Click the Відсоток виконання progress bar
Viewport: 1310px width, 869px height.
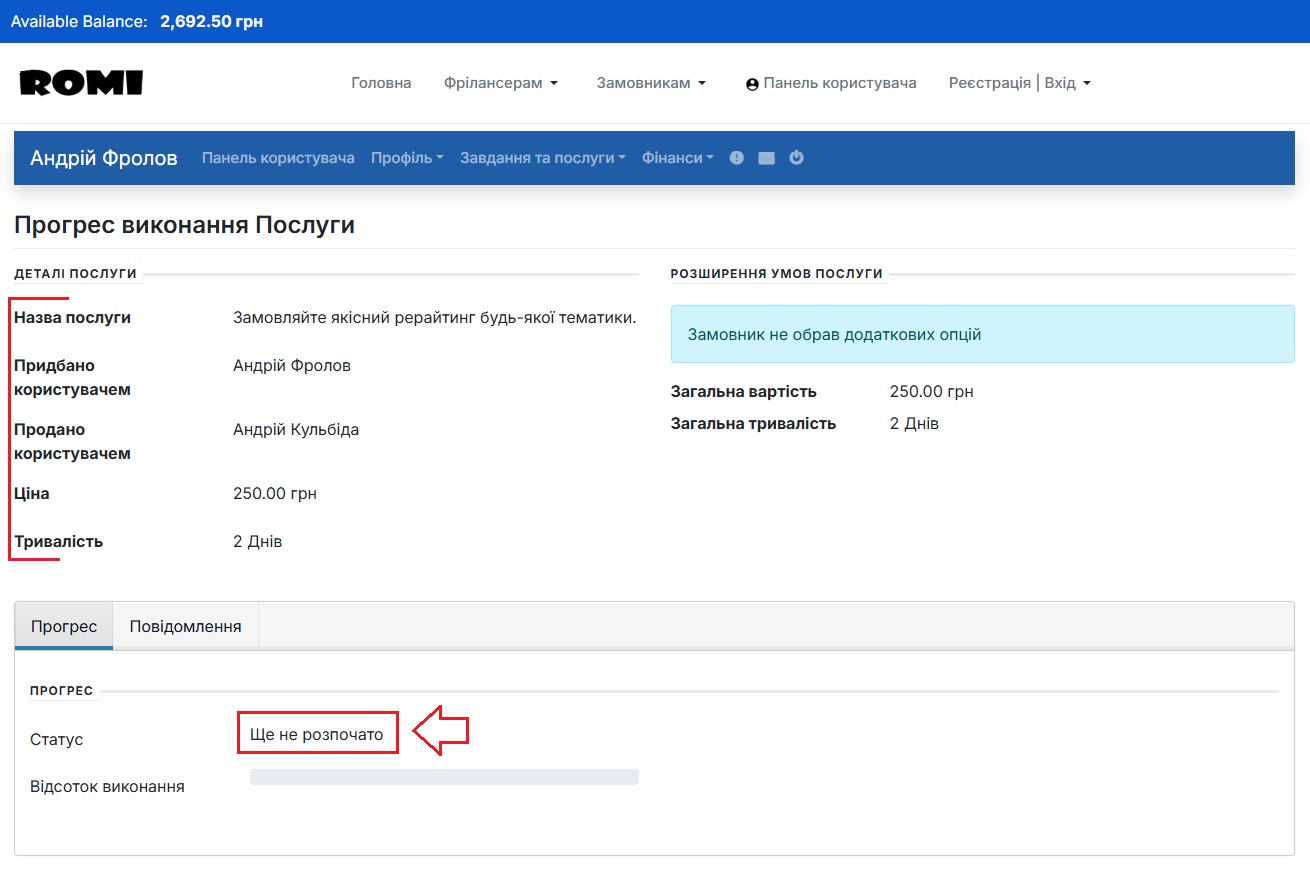[x=444, y=777]
